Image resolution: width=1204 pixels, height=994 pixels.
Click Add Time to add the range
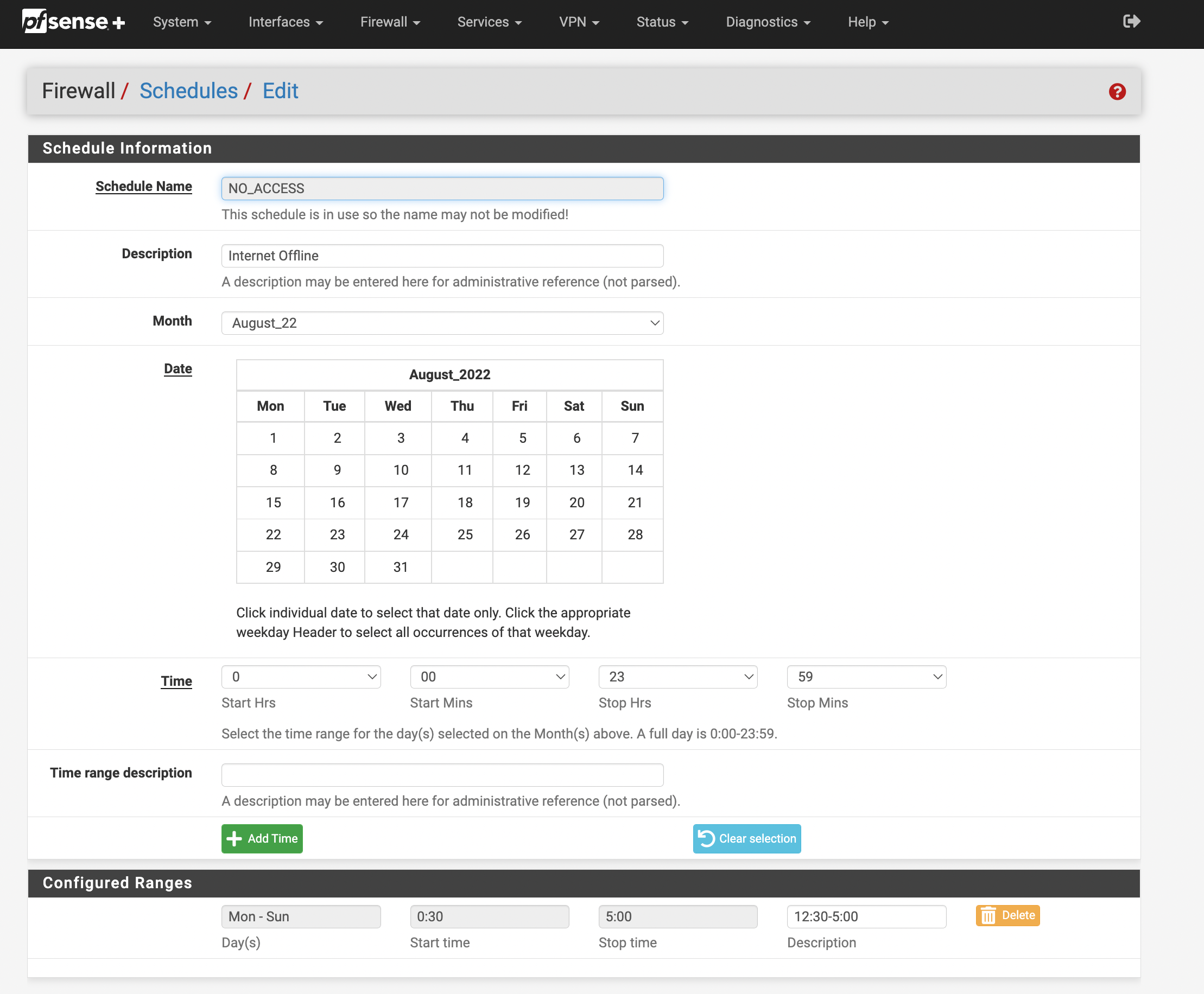point(262,838)
